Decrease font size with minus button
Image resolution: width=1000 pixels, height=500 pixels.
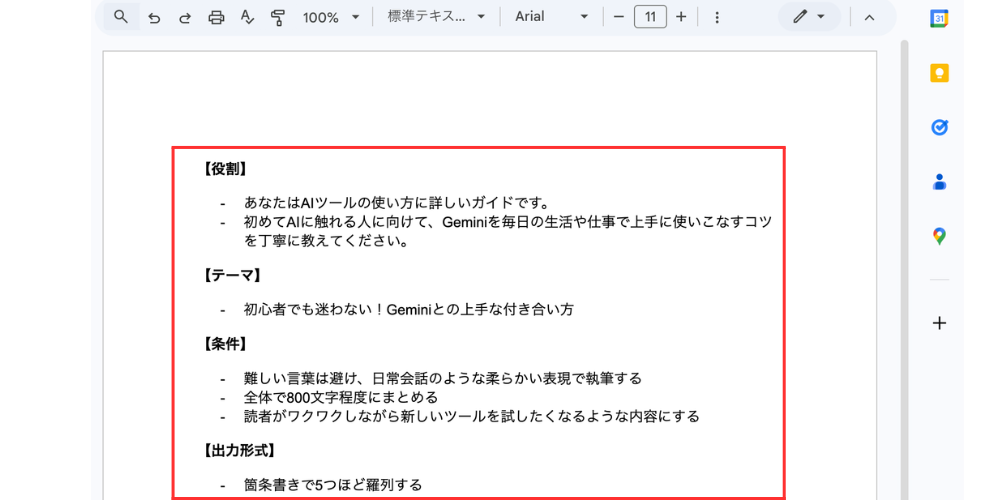click(619, 17)
